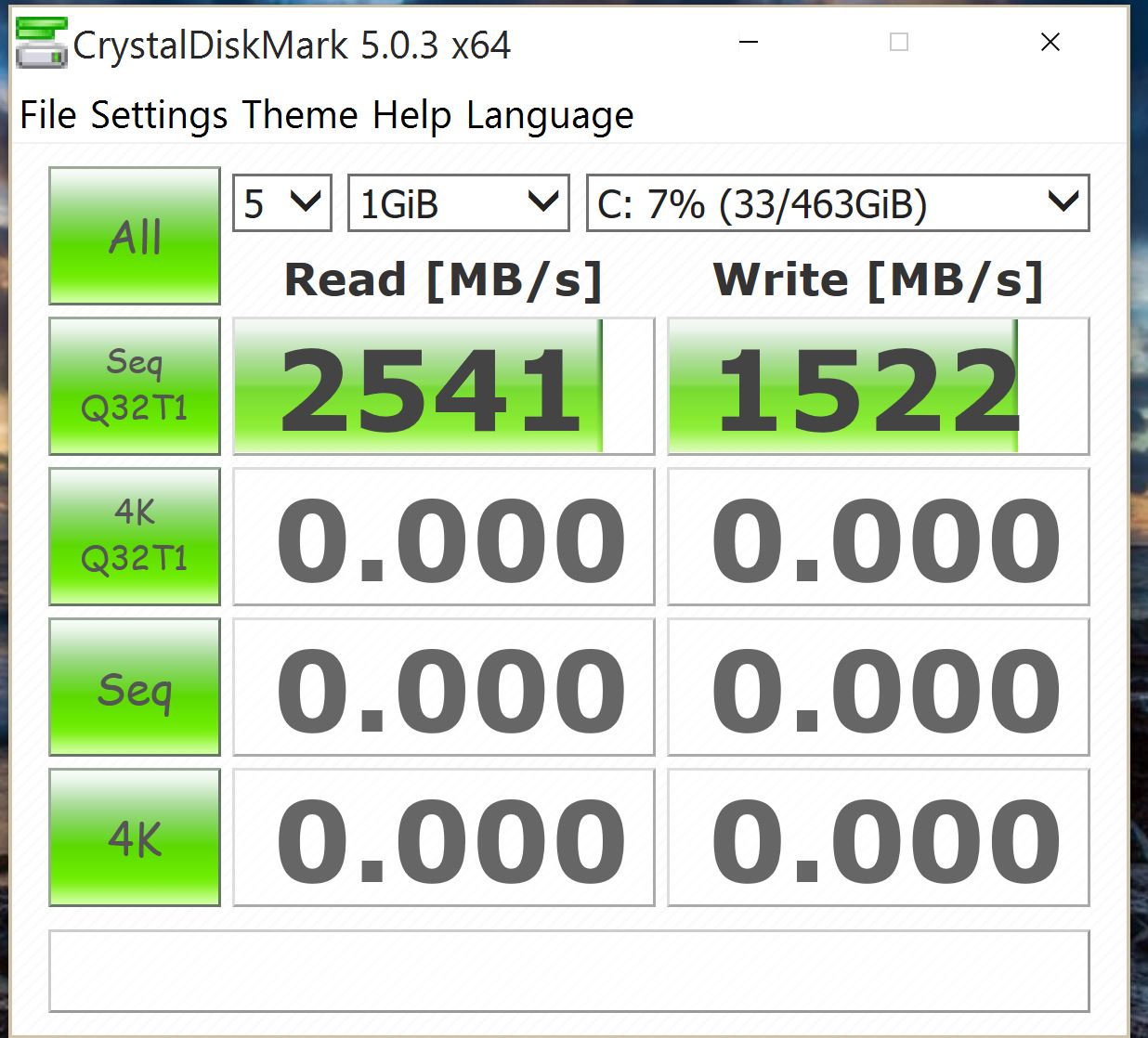Open the Language menu

pos(550,115)
